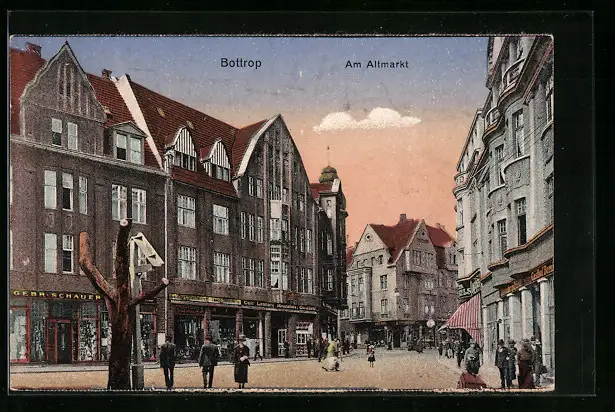
Task: Select the grey stone building on right
Action: pos(510,200)
